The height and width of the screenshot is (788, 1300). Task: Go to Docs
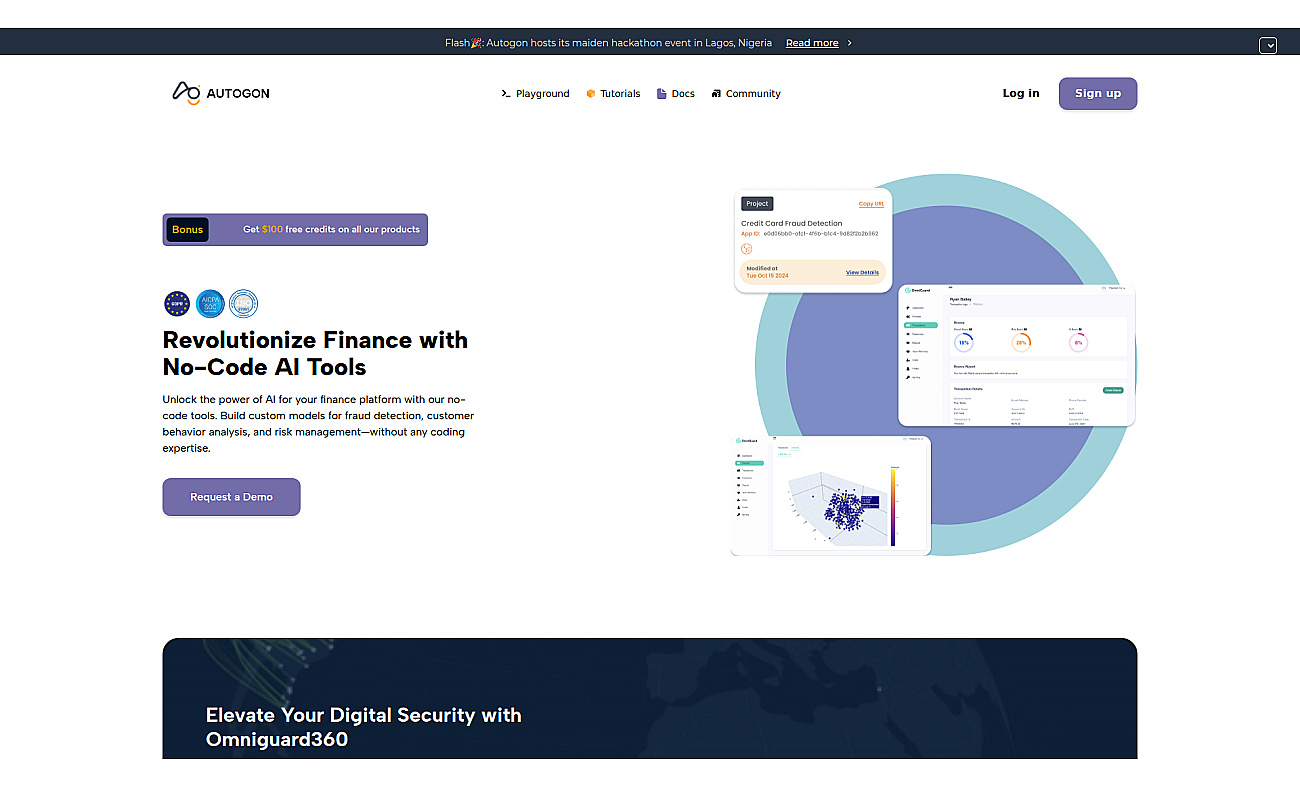pos(676,94)
